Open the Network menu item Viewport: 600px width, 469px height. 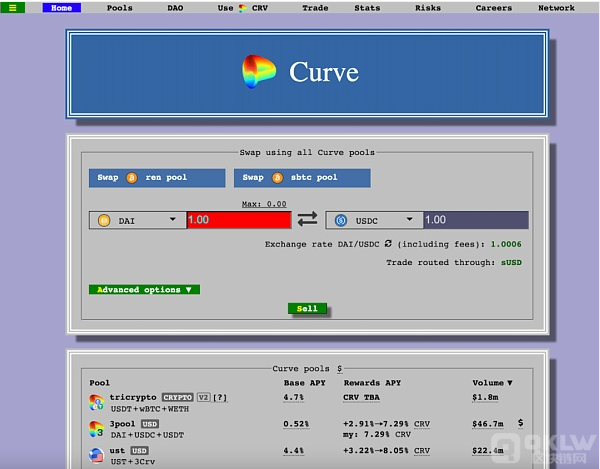(x=556, y=8)
